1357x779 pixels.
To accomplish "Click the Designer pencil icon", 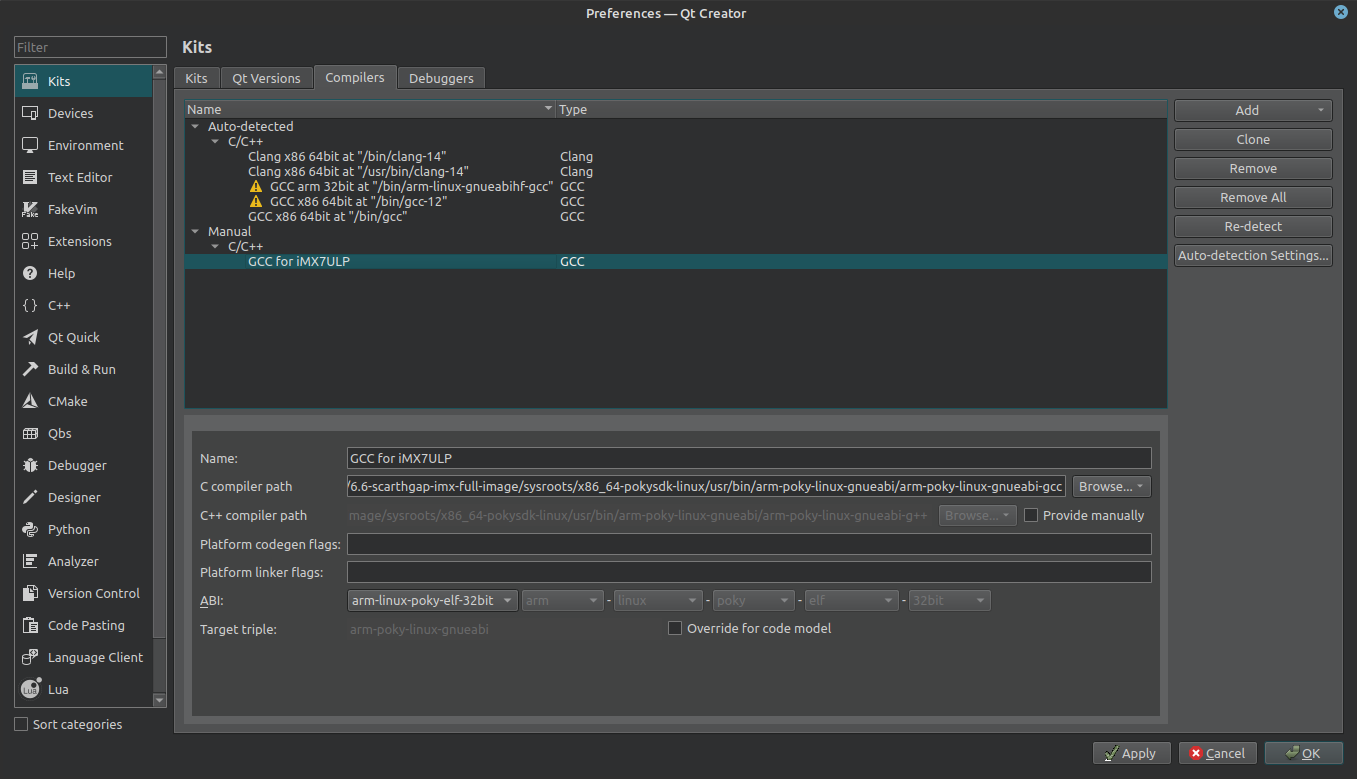I will (30, 497).
